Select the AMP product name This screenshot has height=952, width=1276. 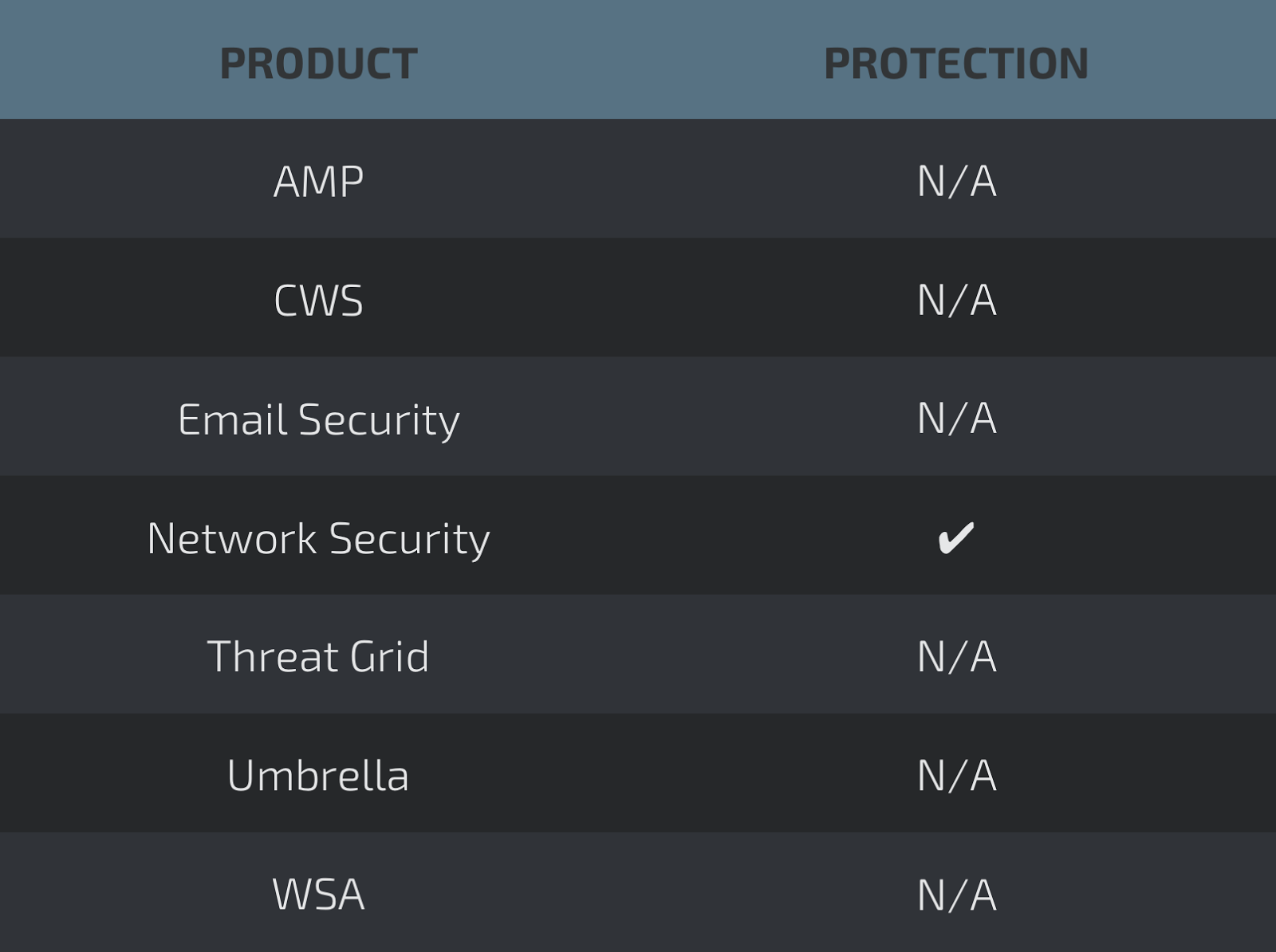tap(318, 181)
